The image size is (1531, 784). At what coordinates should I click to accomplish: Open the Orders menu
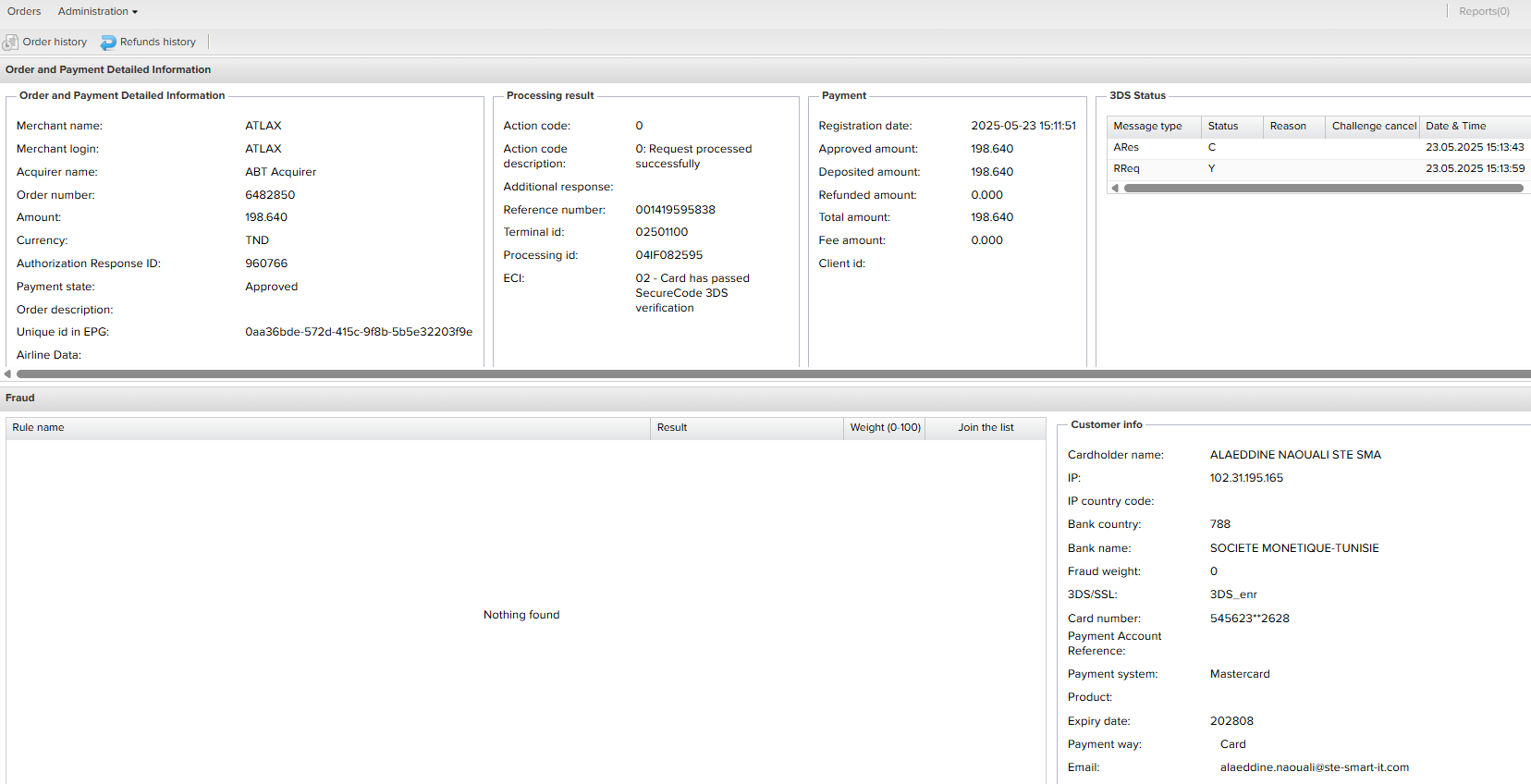point(24,12)
